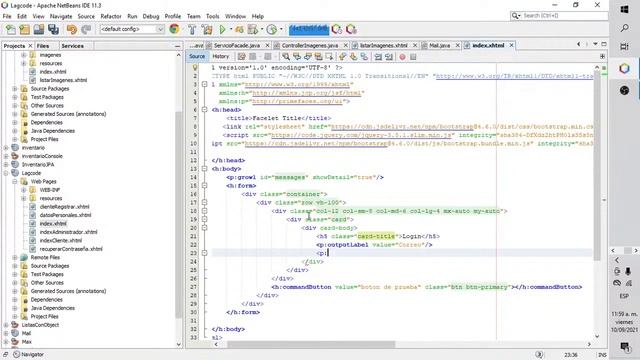The width and height of the screenshot is (640, 360).
Task: Click the Clean and Build icon
Action: 207,29
